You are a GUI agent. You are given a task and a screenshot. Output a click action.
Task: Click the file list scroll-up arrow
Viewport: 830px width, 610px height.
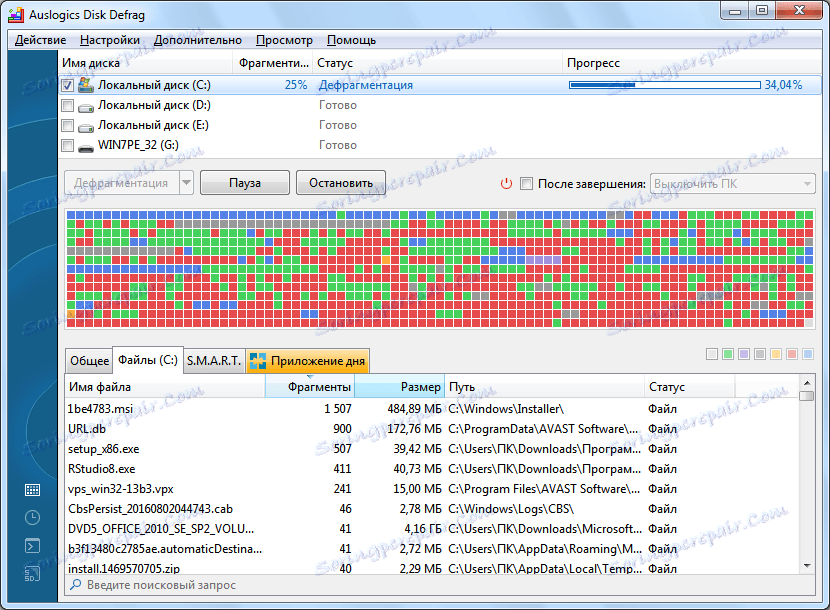pyautogui.click(x=807, y=382)
